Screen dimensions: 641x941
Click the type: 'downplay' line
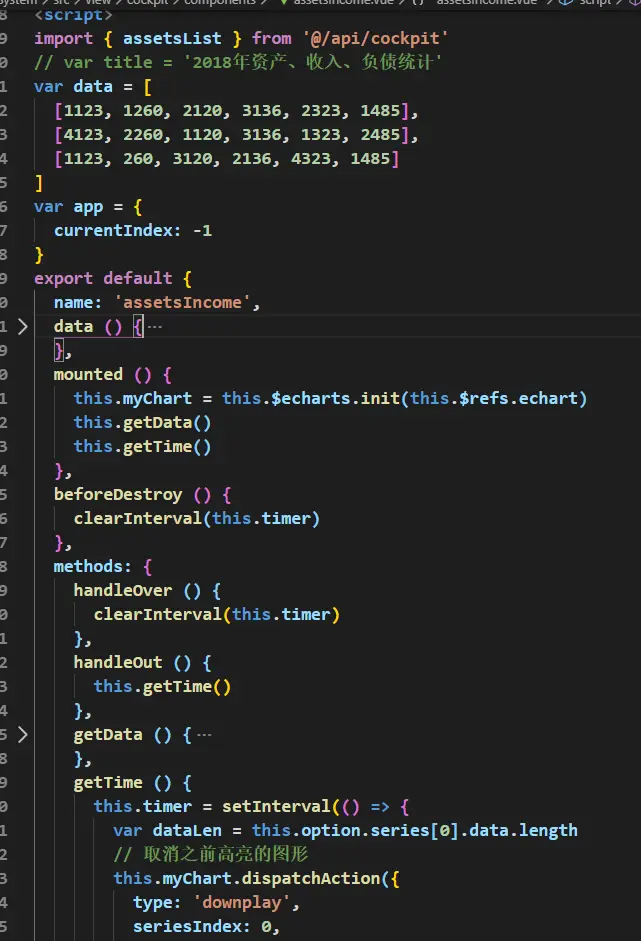(x=216, y=903)
